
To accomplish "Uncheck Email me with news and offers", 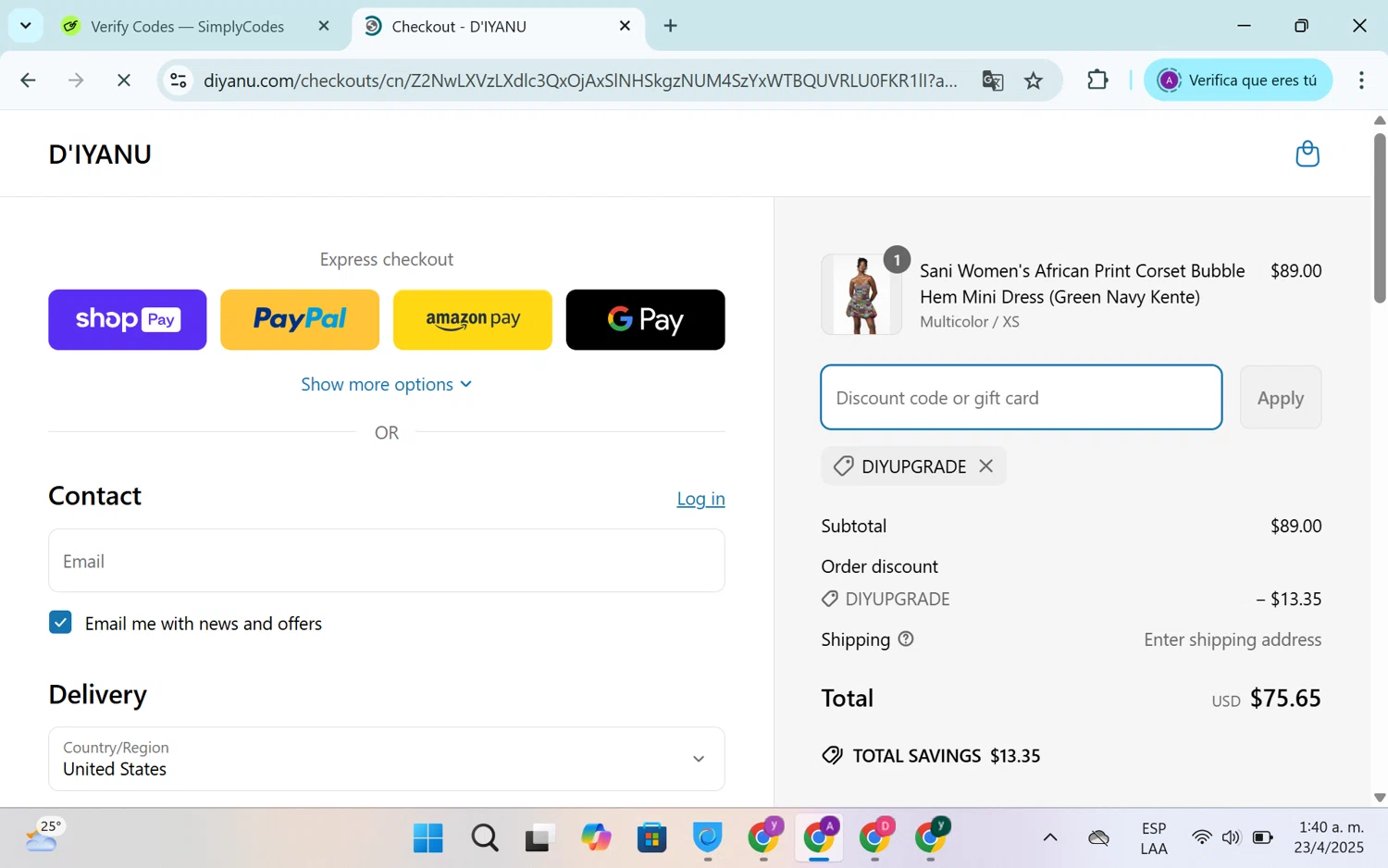I will tap(60, 623).
